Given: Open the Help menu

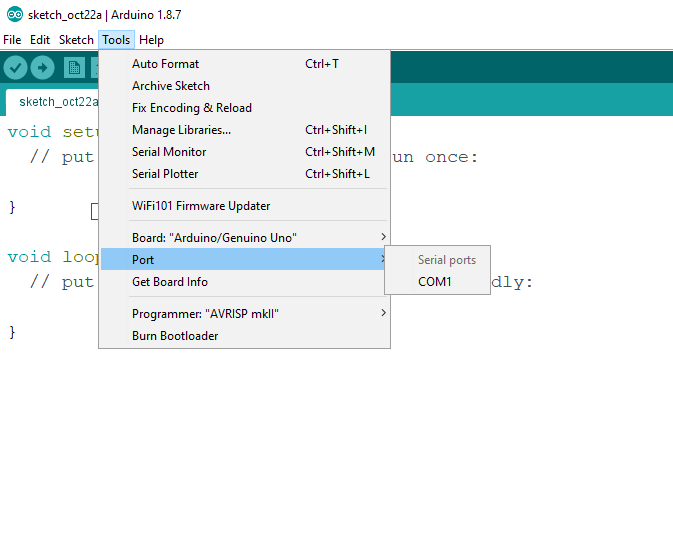Looking at the screenshot, I should pos(152,40).
